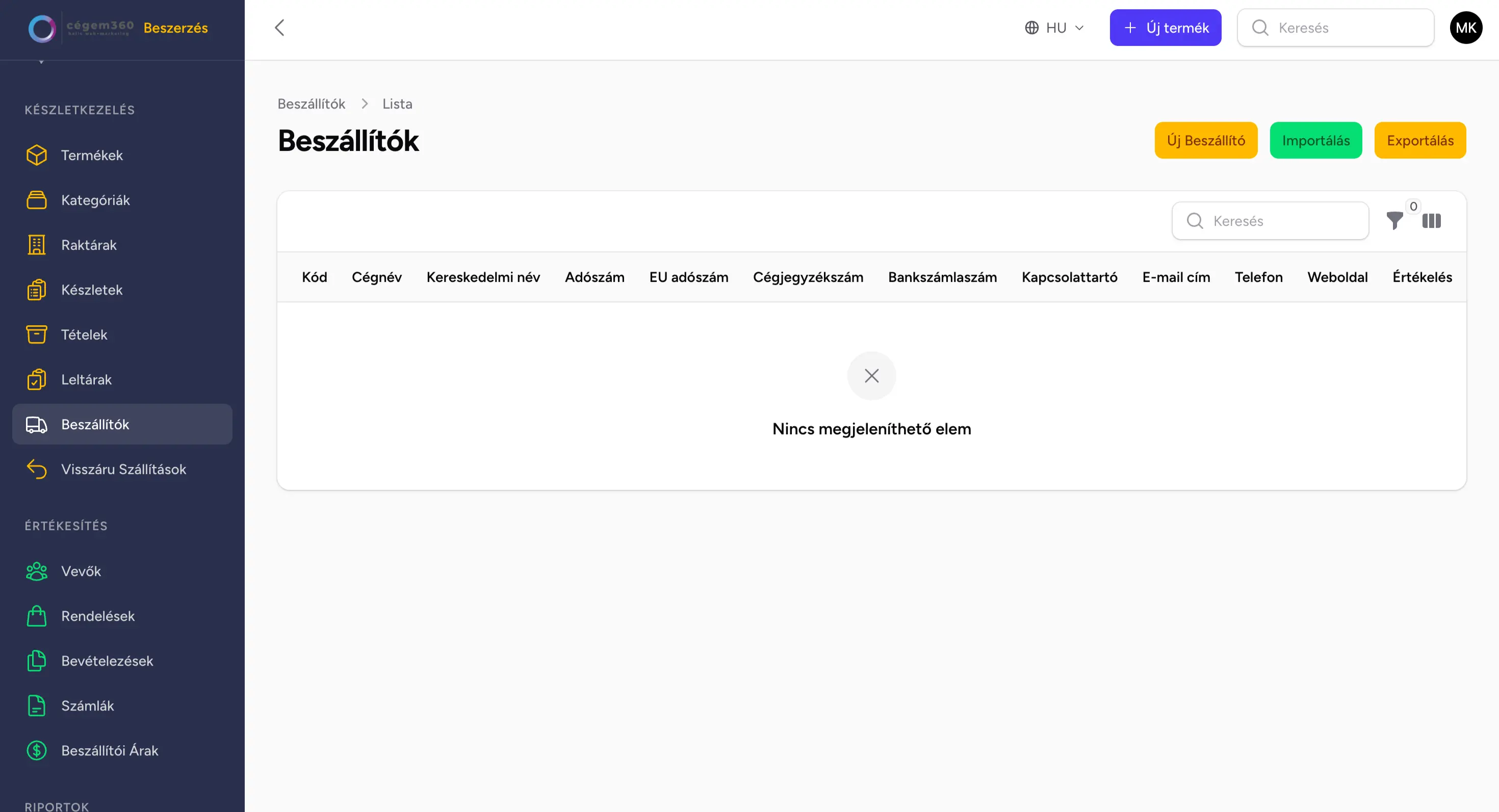Click the Lista breadcrumb item

tap(398, 103)
